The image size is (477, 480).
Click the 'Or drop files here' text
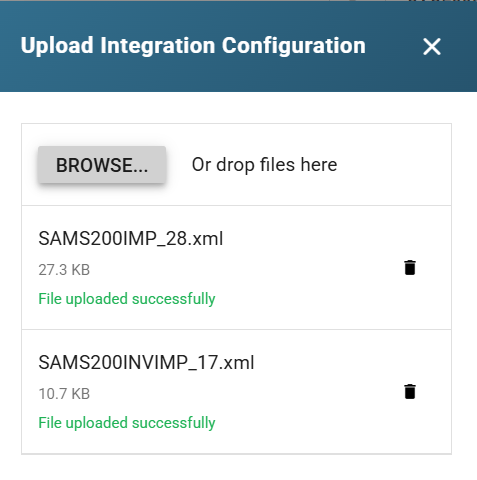pyautogui.click(x=264, y=165)
